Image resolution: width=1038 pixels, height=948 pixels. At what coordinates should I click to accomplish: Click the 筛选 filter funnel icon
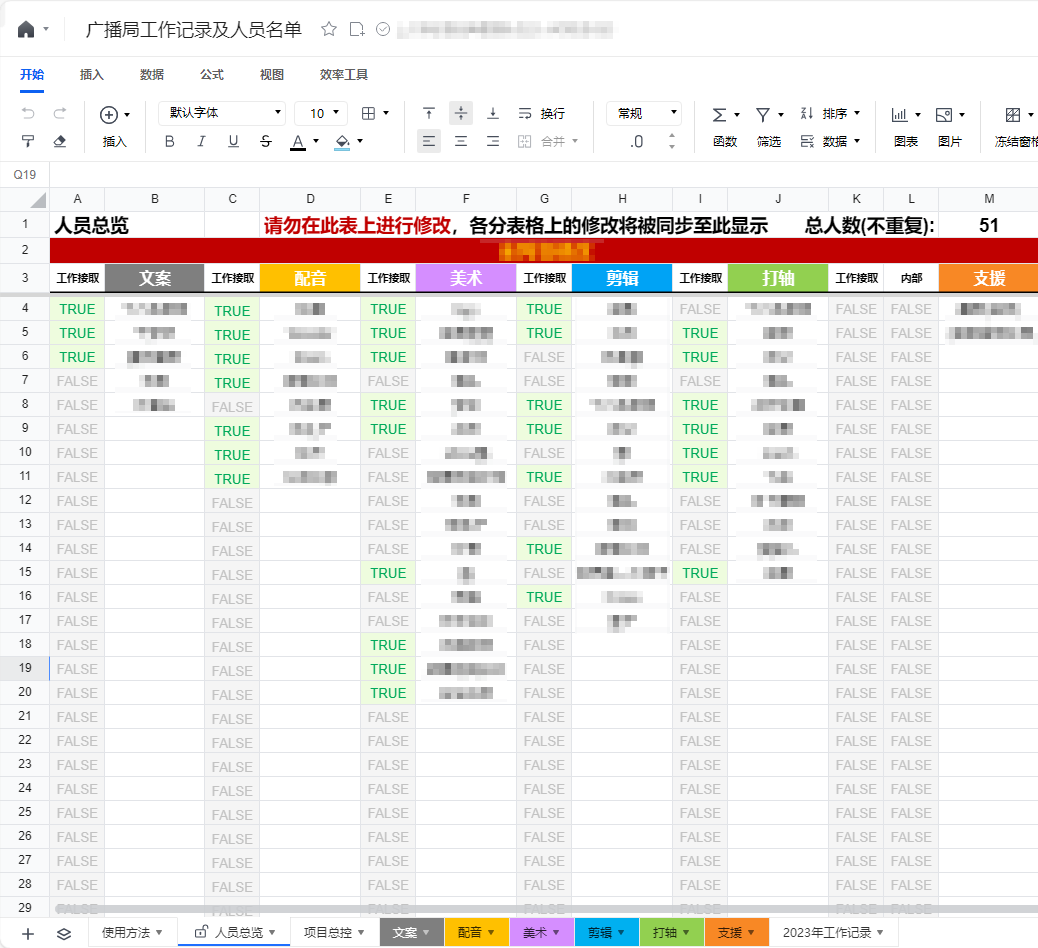(763, 114)
